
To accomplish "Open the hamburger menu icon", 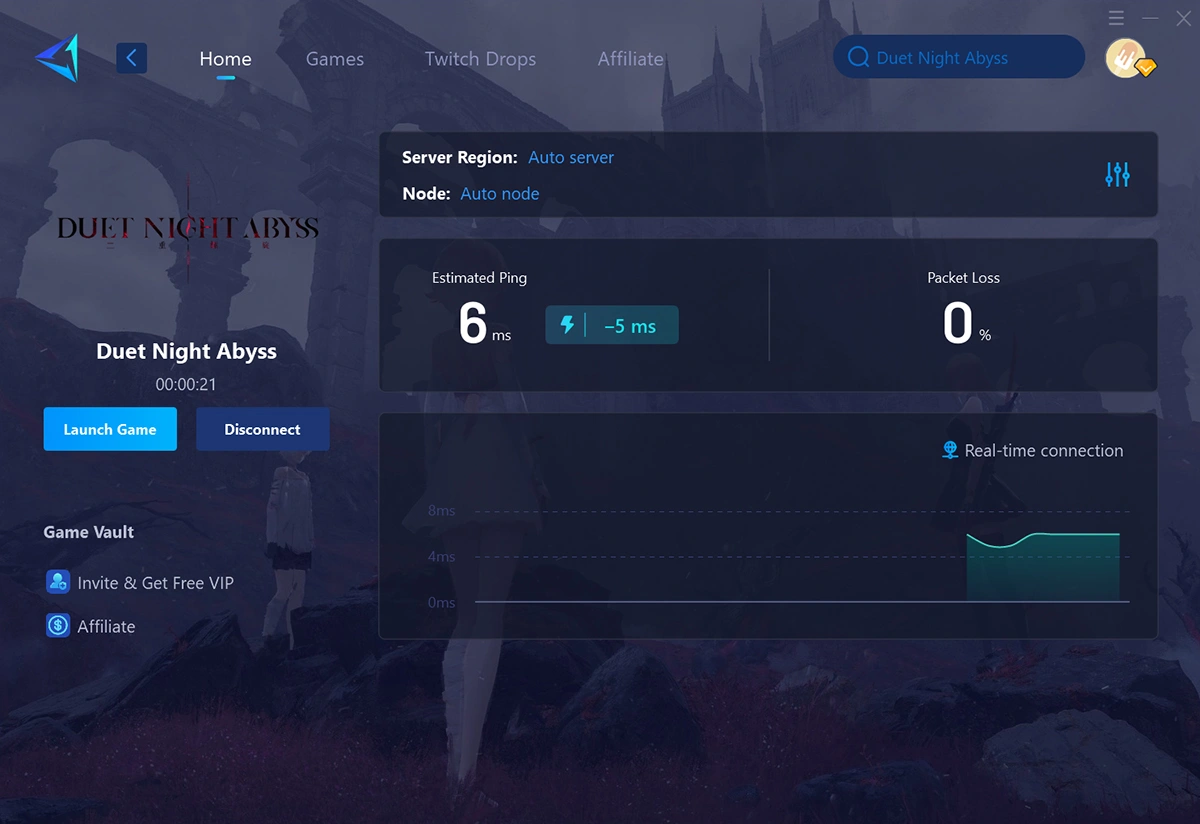I will tap(1116, 17).
